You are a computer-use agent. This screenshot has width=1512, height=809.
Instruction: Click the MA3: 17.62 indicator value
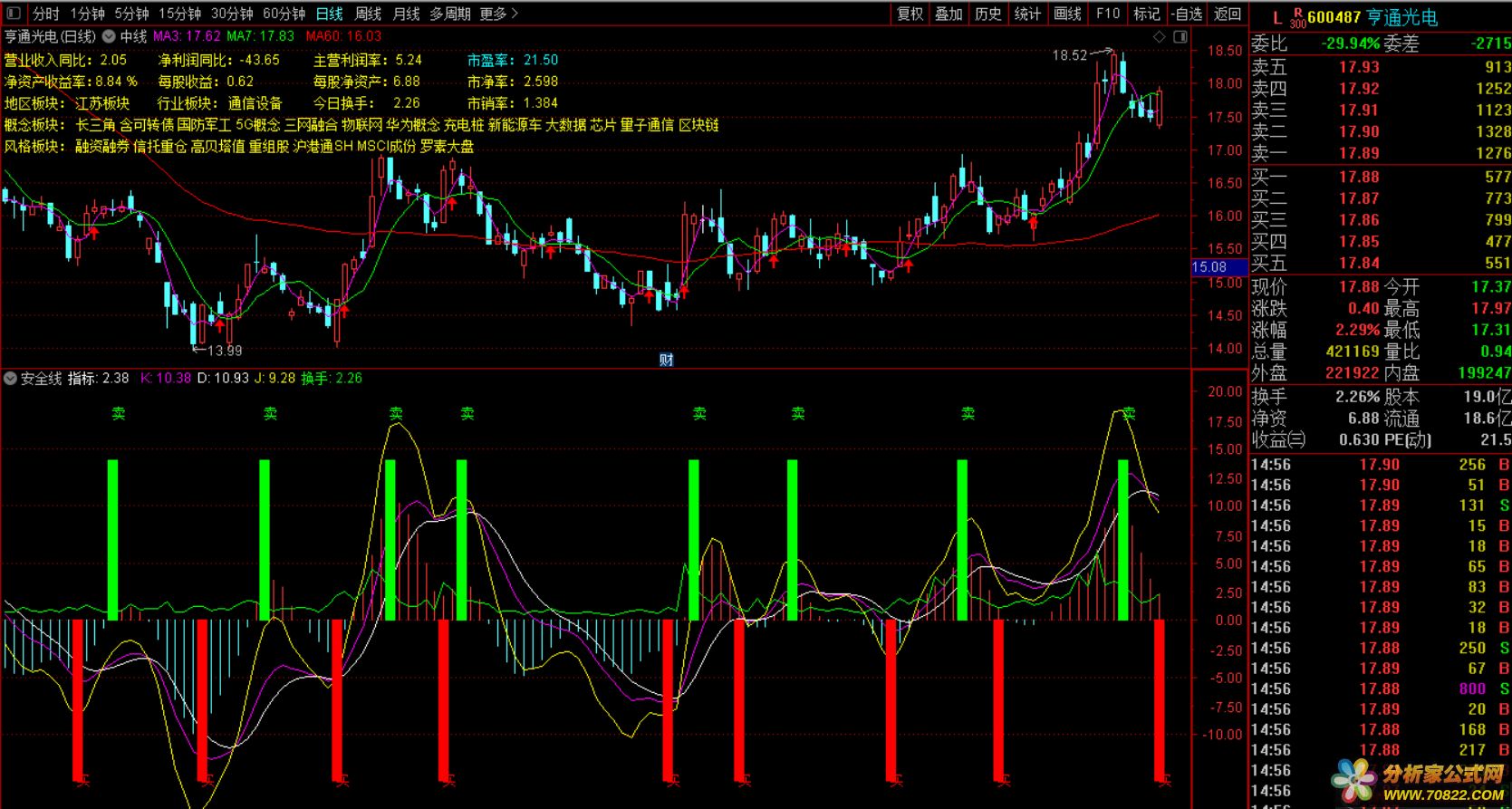pyautogui.click(x=187, y=36)
